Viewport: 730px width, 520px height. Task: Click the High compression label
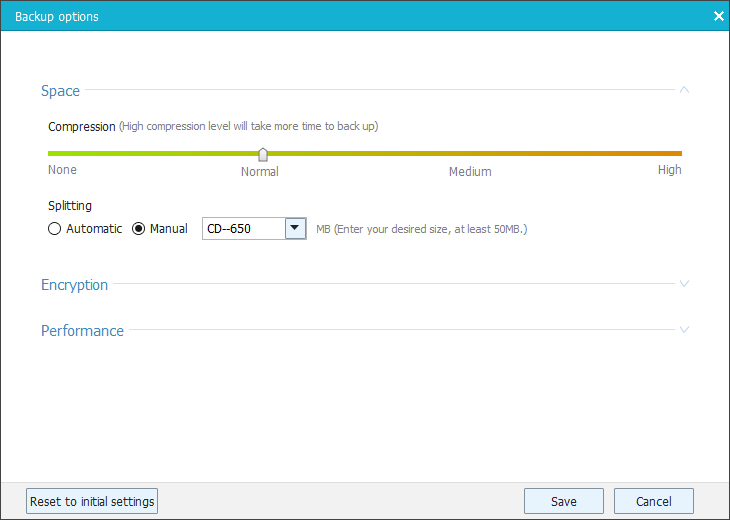pos(669,170)
